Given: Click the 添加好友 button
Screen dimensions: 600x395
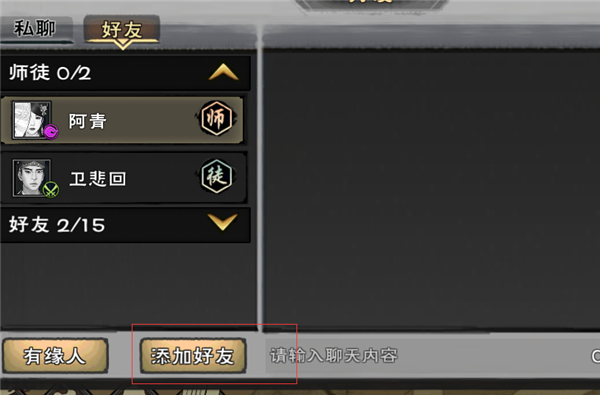Looking at the screenshot, I should pos(193,356).
